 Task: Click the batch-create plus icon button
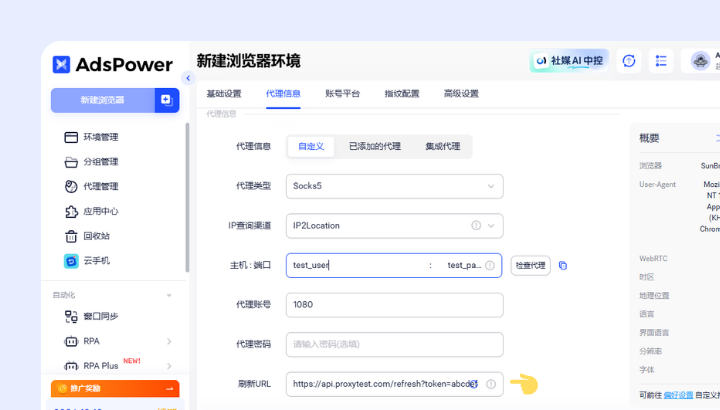(167, 100)
